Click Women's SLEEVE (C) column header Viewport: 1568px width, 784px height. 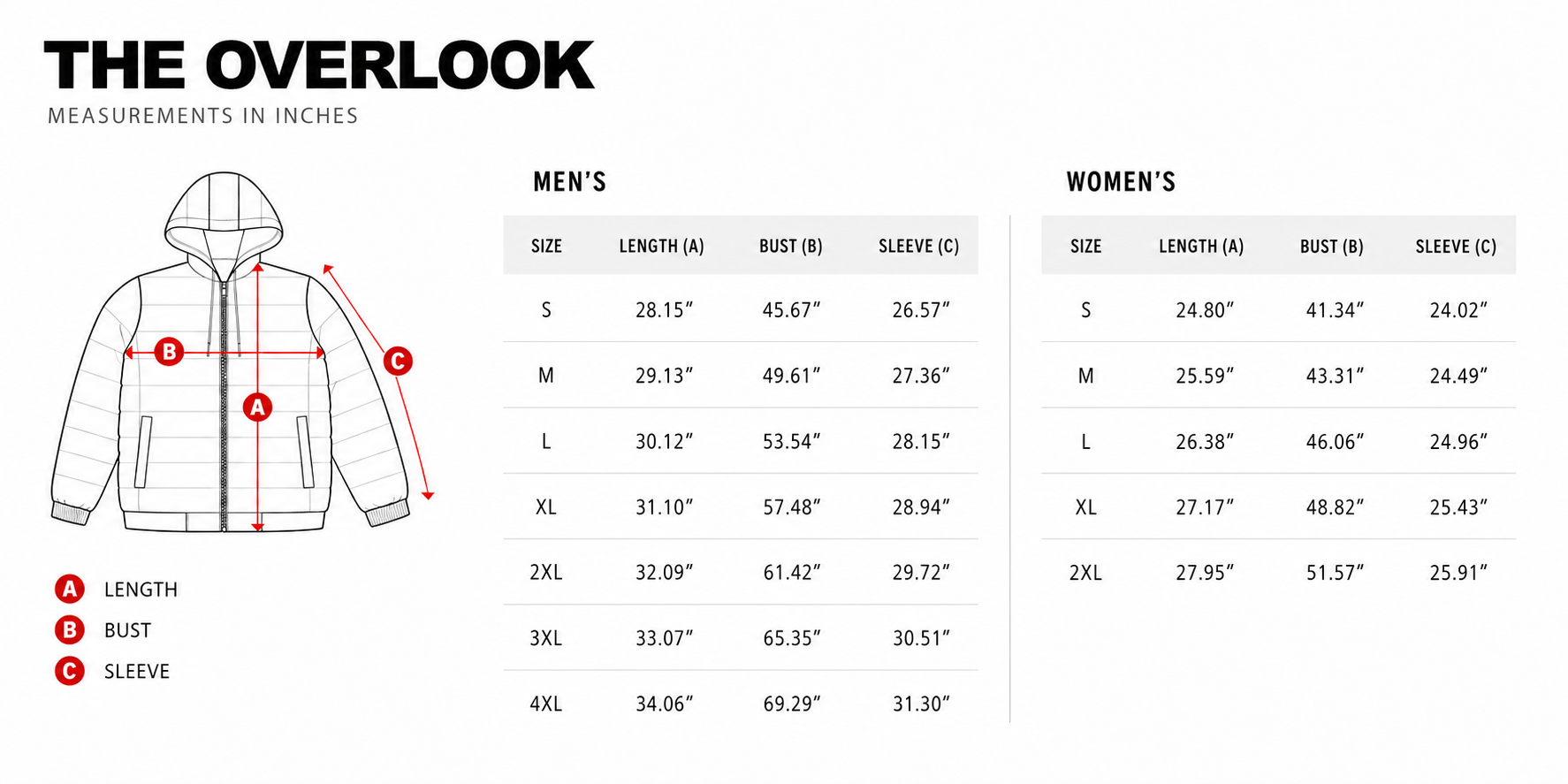tap(1456, 246)
